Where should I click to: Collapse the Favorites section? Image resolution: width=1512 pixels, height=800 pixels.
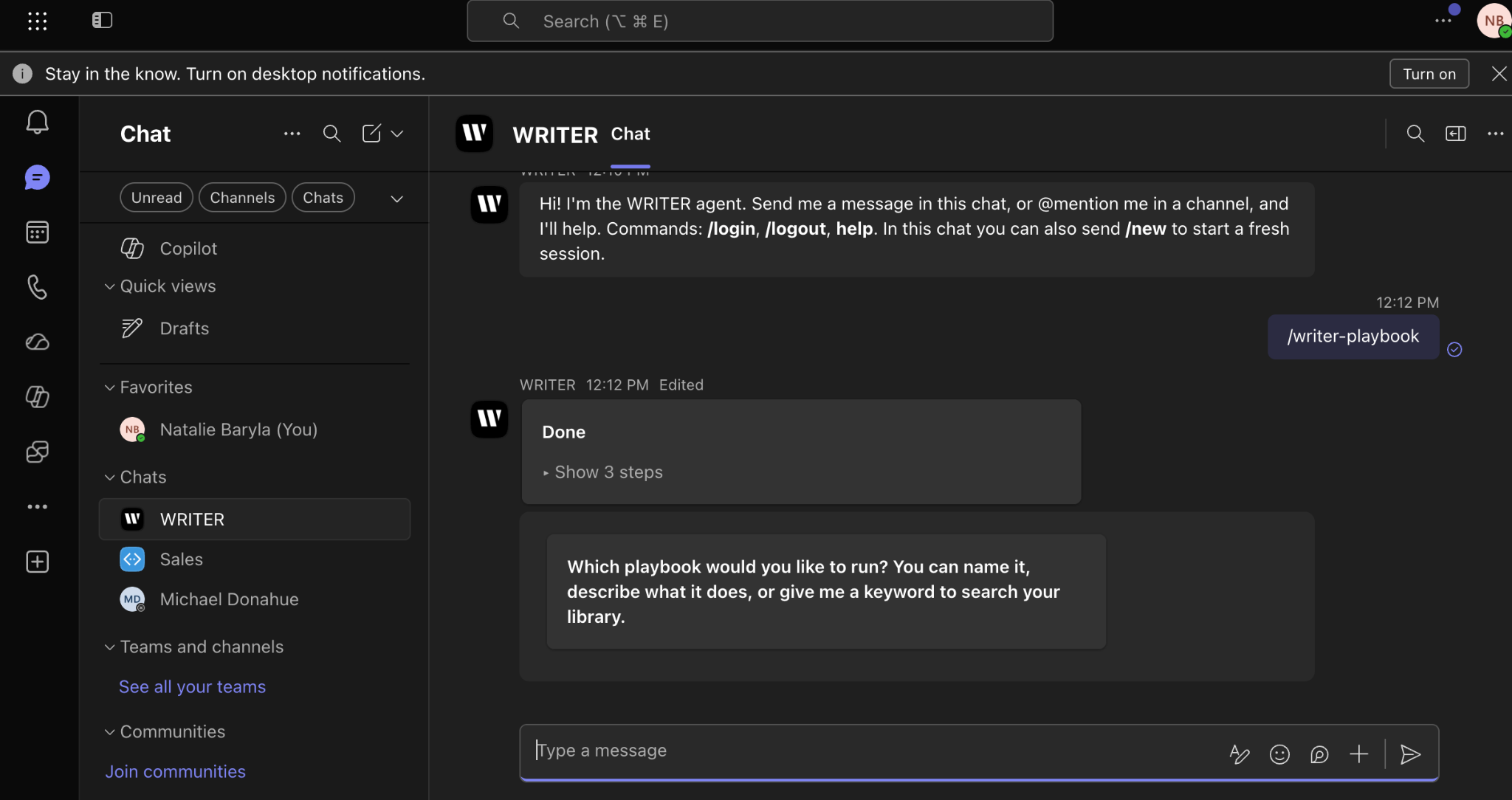[x=109, y=387]
